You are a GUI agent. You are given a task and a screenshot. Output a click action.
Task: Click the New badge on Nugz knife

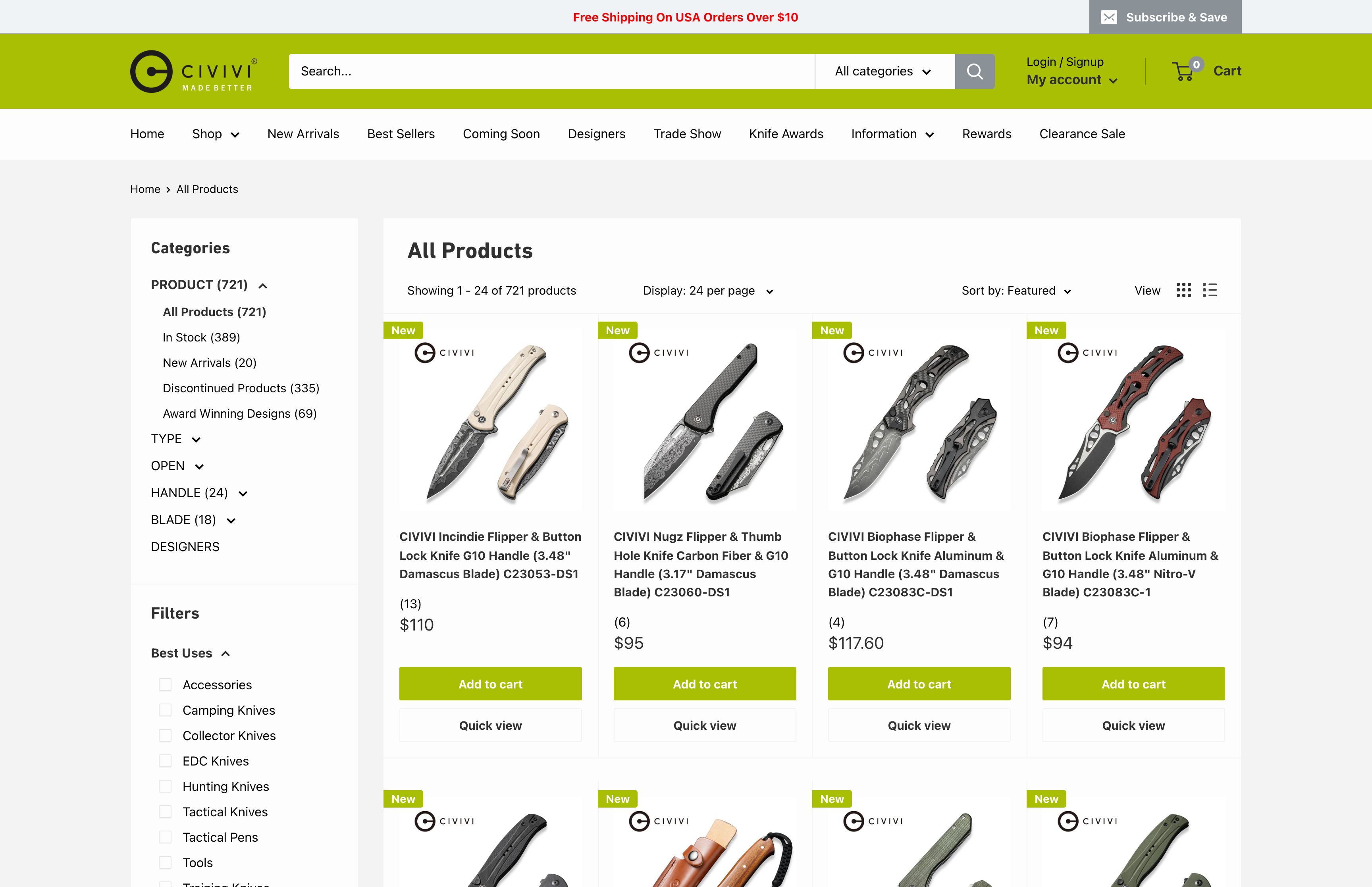click(617, 331)
